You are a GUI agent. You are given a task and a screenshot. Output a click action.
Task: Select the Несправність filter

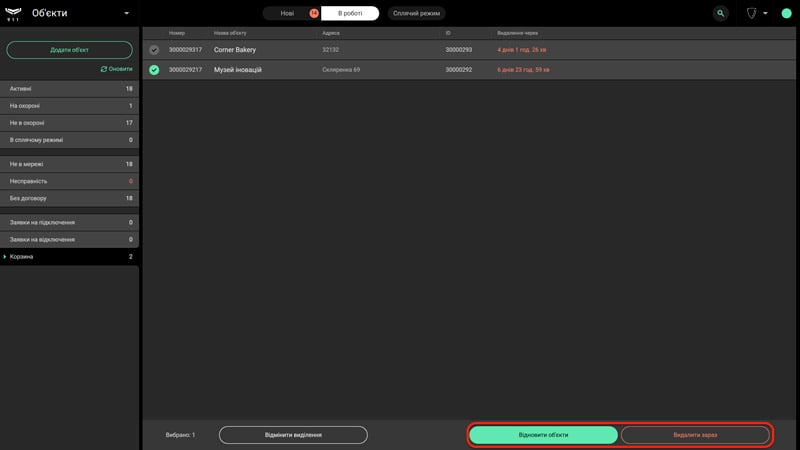coord(69,181)
